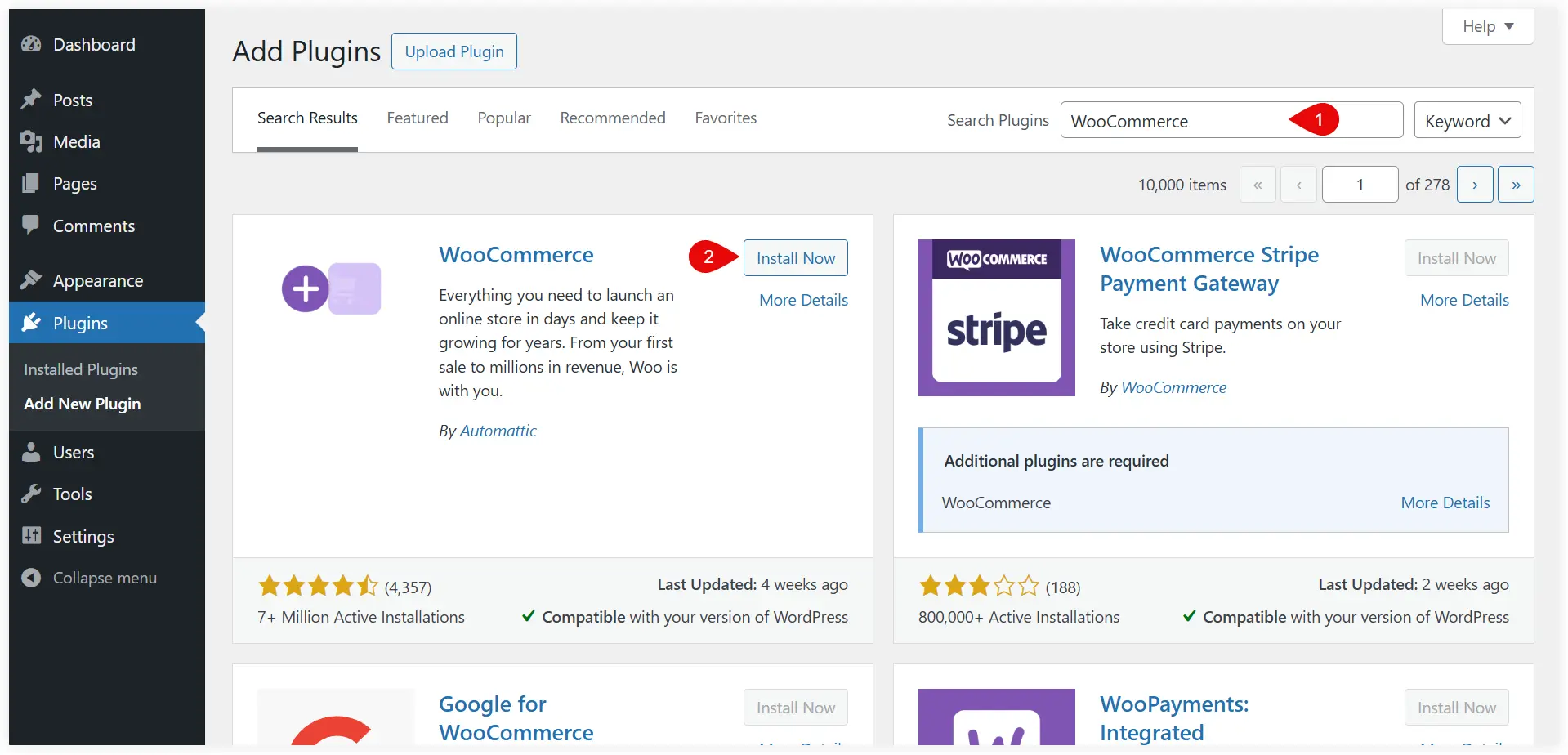Switch to the Featured tab
The height and width of the screenshot is (755, 1568).
point(418,118)
